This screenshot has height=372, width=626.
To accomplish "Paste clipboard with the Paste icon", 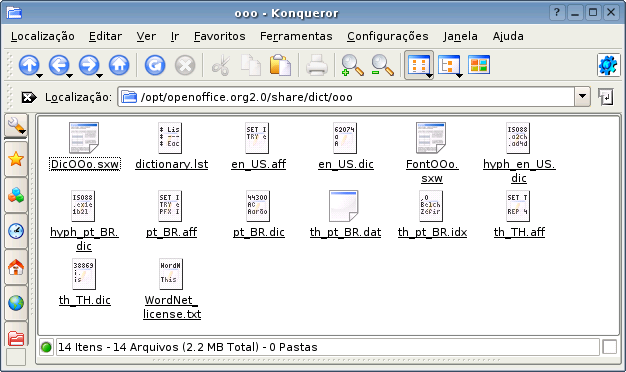I will [280, 65].
